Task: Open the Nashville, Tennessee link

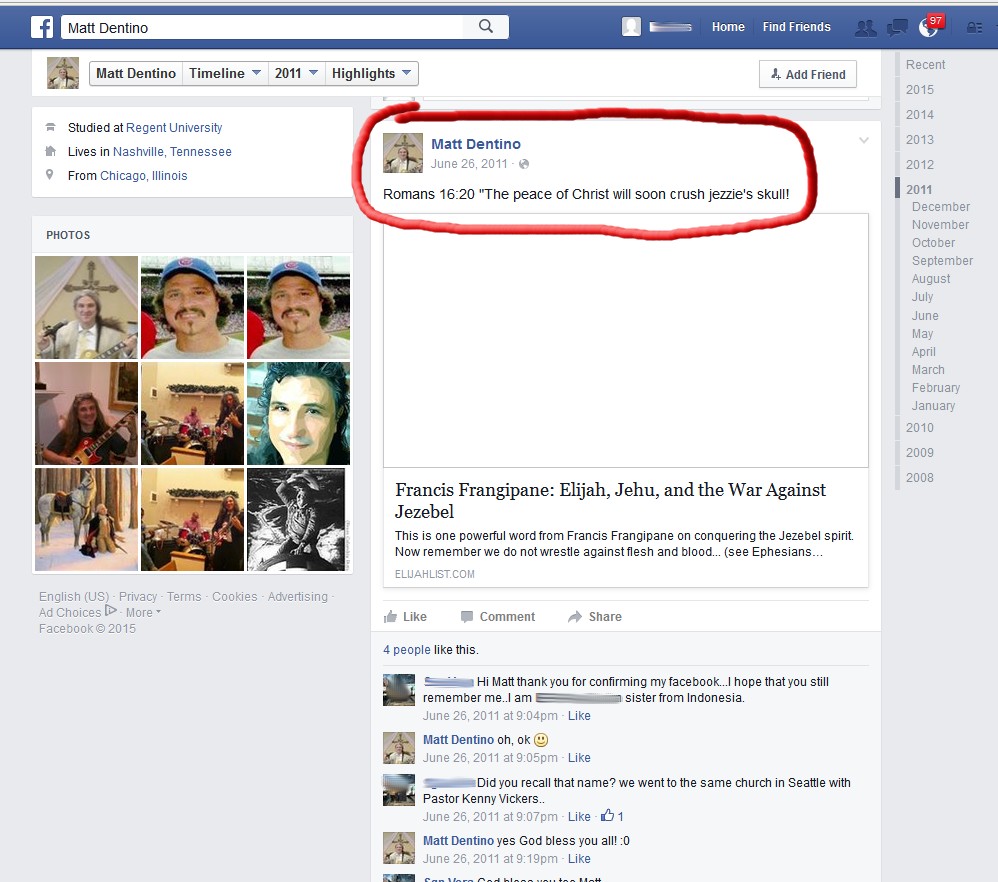Action: tap(172, 151)
